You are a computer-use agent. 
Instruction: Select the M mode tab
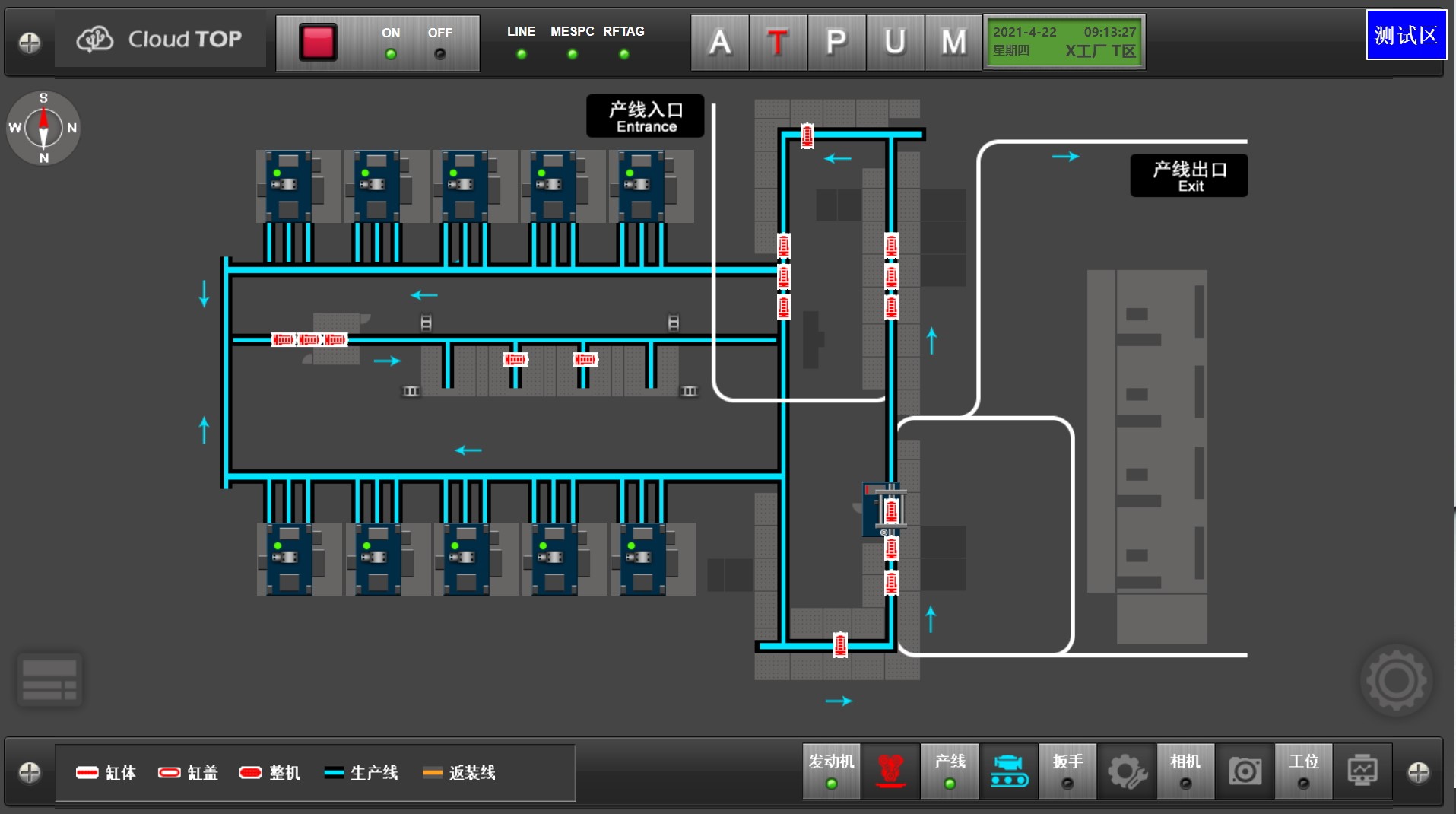click(953, 43)
